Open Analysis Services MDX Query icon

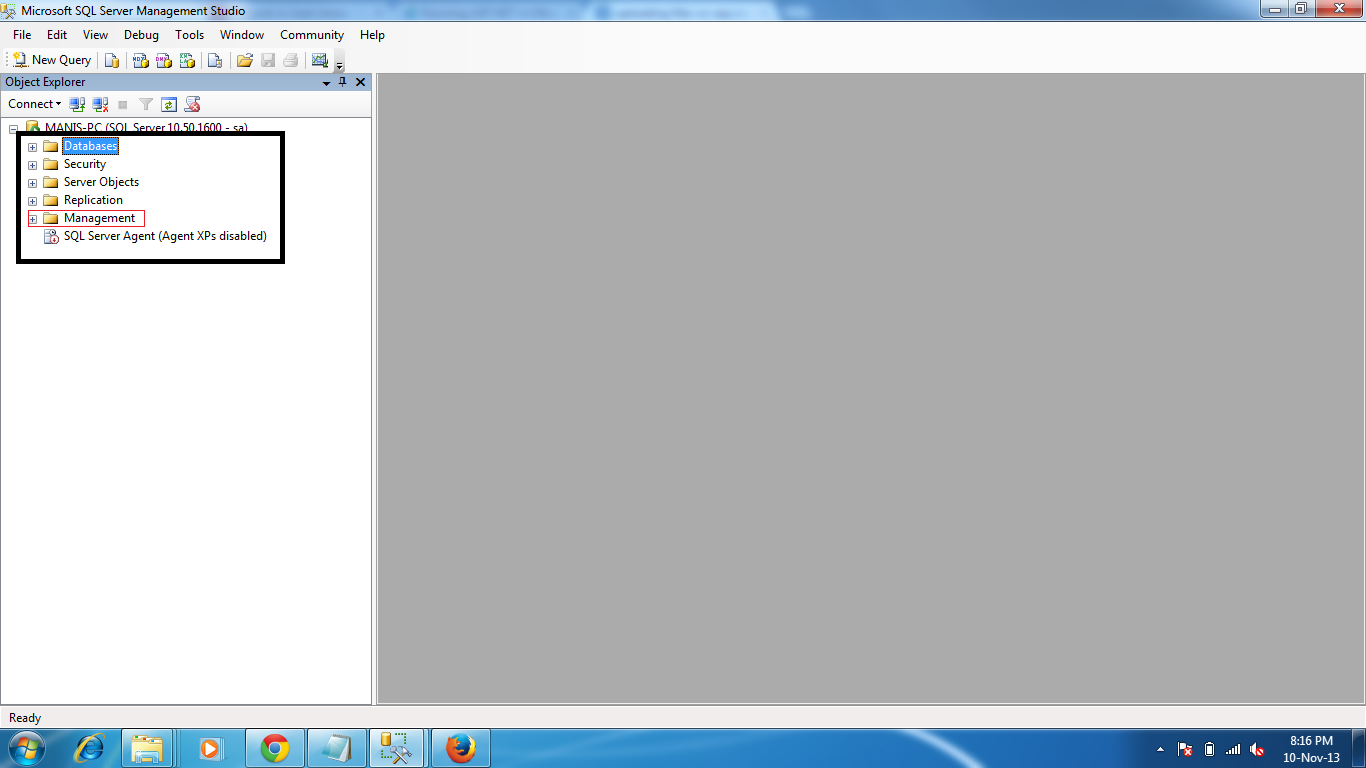click(141, 60)
